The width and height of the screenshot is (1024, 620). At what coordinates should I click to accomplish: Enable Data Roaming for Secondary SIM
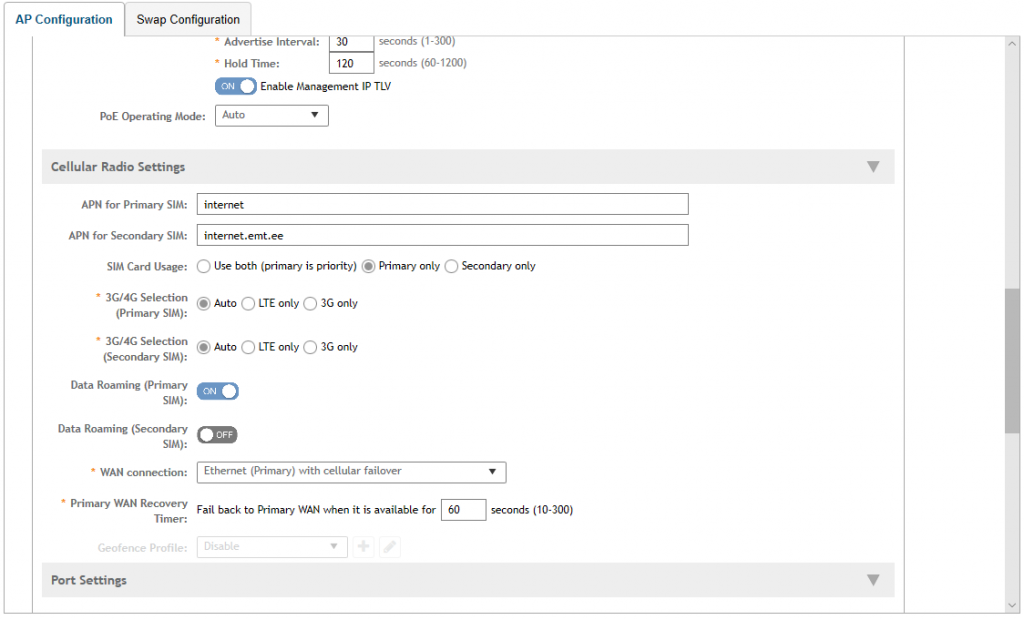click(217, 435)
